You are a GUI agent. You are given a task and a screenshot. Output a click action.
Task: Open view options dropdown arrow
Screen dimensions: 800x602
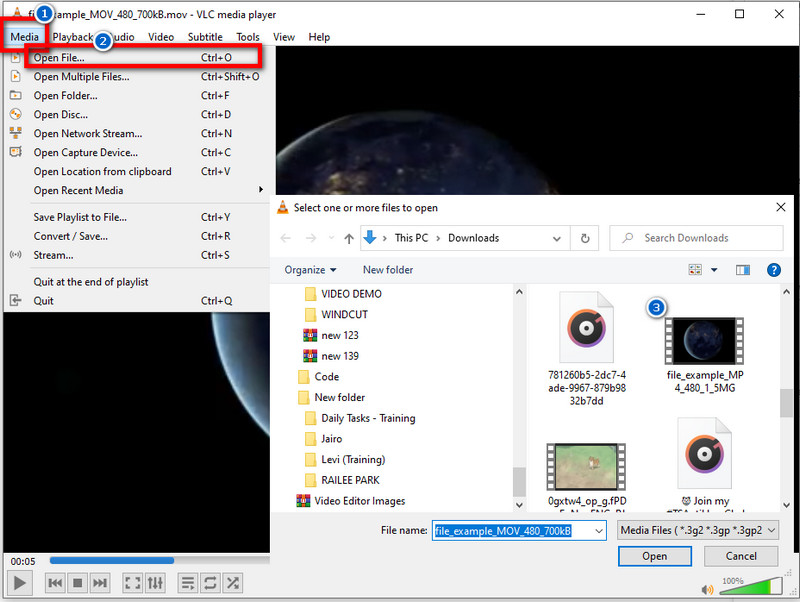714,269
